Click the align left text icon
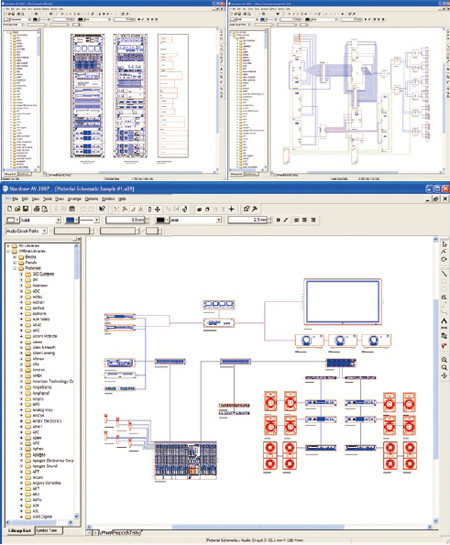Screen dimensions: 450x545 pyautogui.click(x=296, y=220)
